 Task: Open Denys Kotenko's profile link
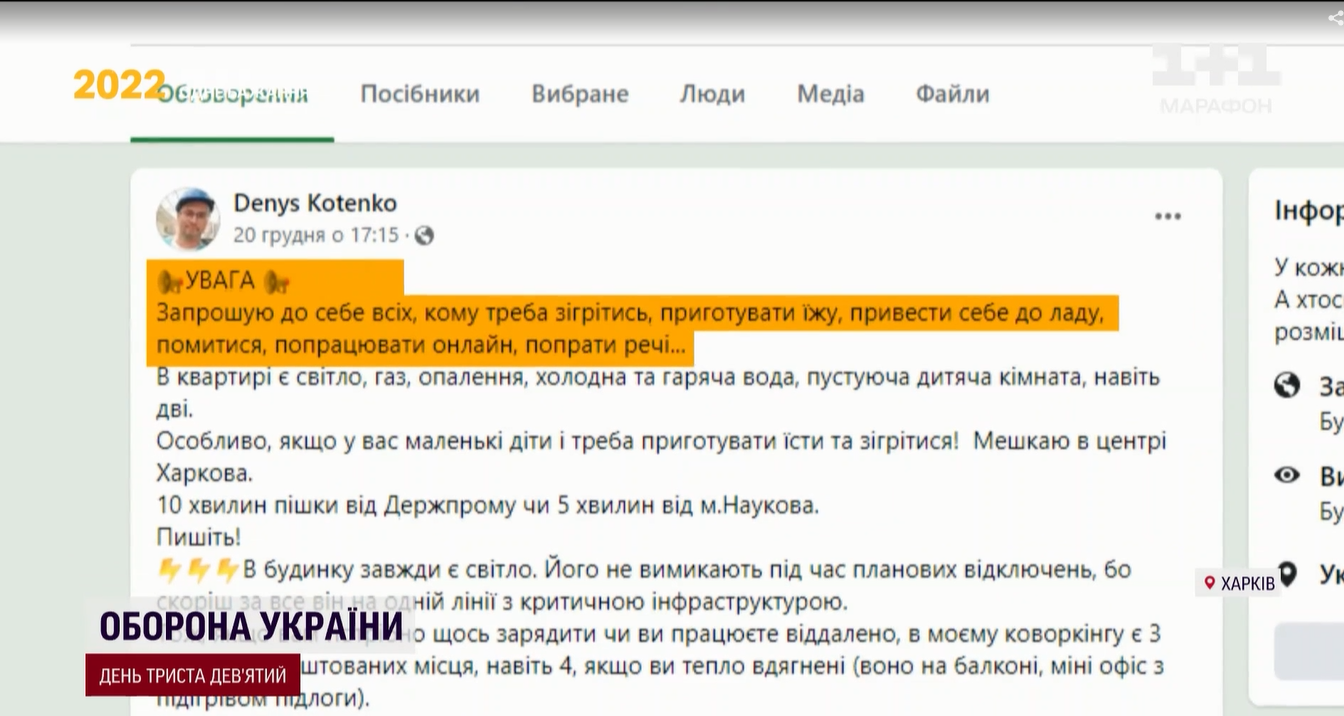[315, 203]
